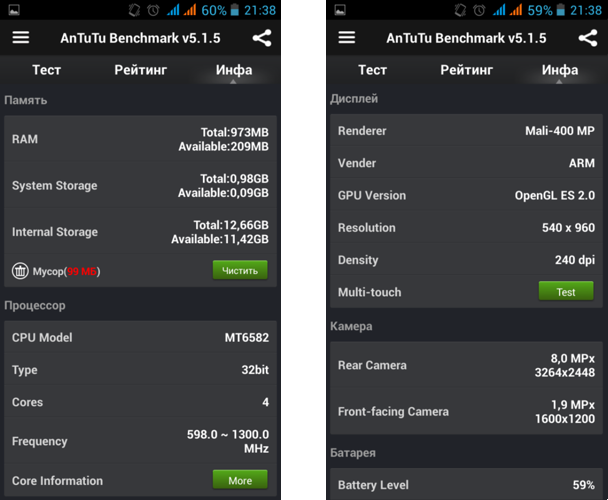
Task: Tap Батарея section header
Action: tap(353, 453)
